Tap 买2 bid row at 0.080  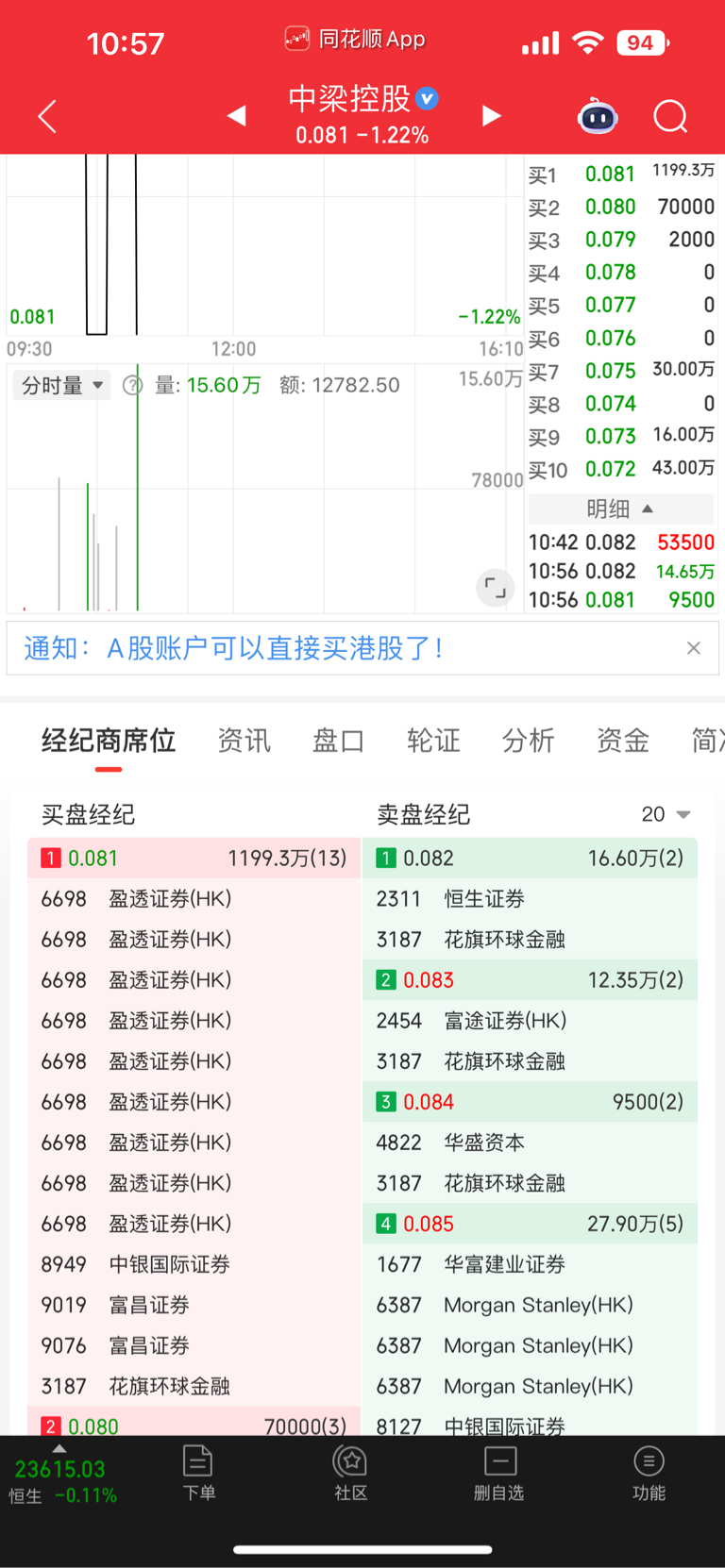[620, 207]
